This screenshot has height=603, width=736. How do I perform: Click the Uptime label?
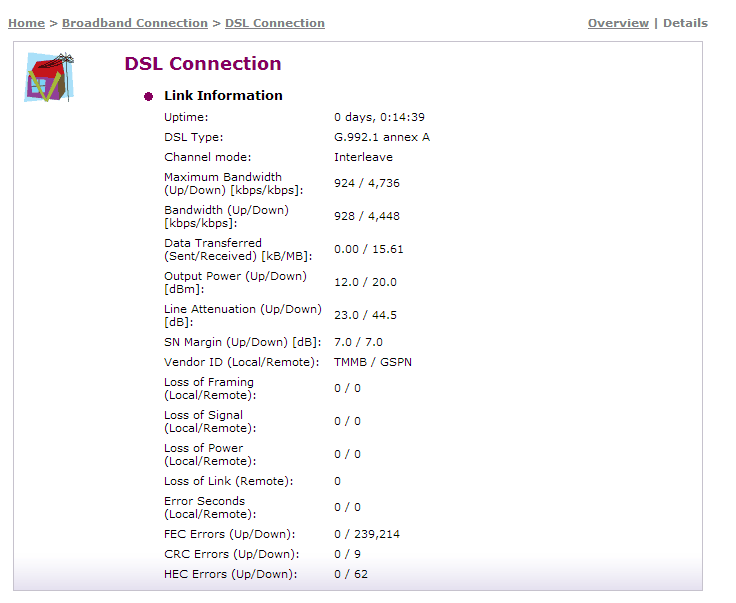click(x=186, y=117)
